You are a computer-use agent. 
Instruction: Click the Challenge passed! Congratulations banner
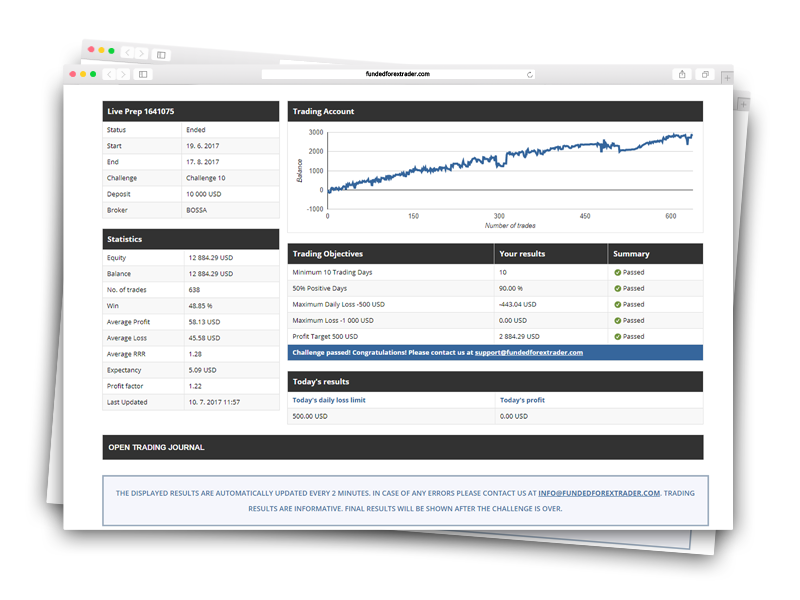(495, 353)
